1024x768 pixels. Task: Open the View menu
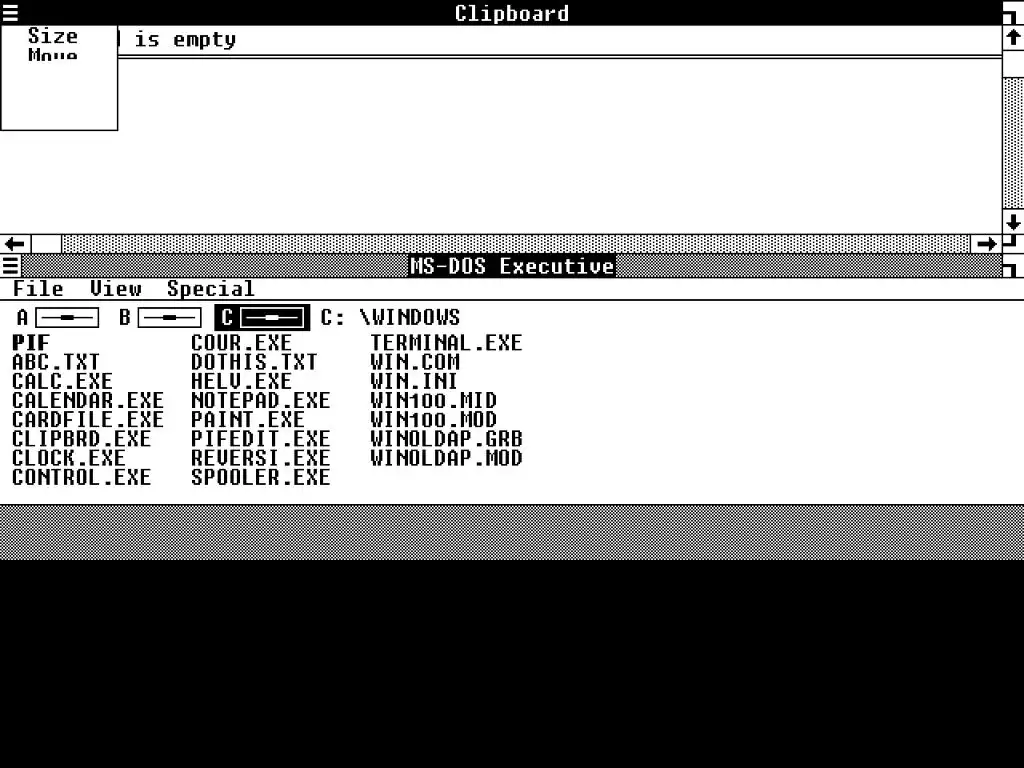click(116, 289)
